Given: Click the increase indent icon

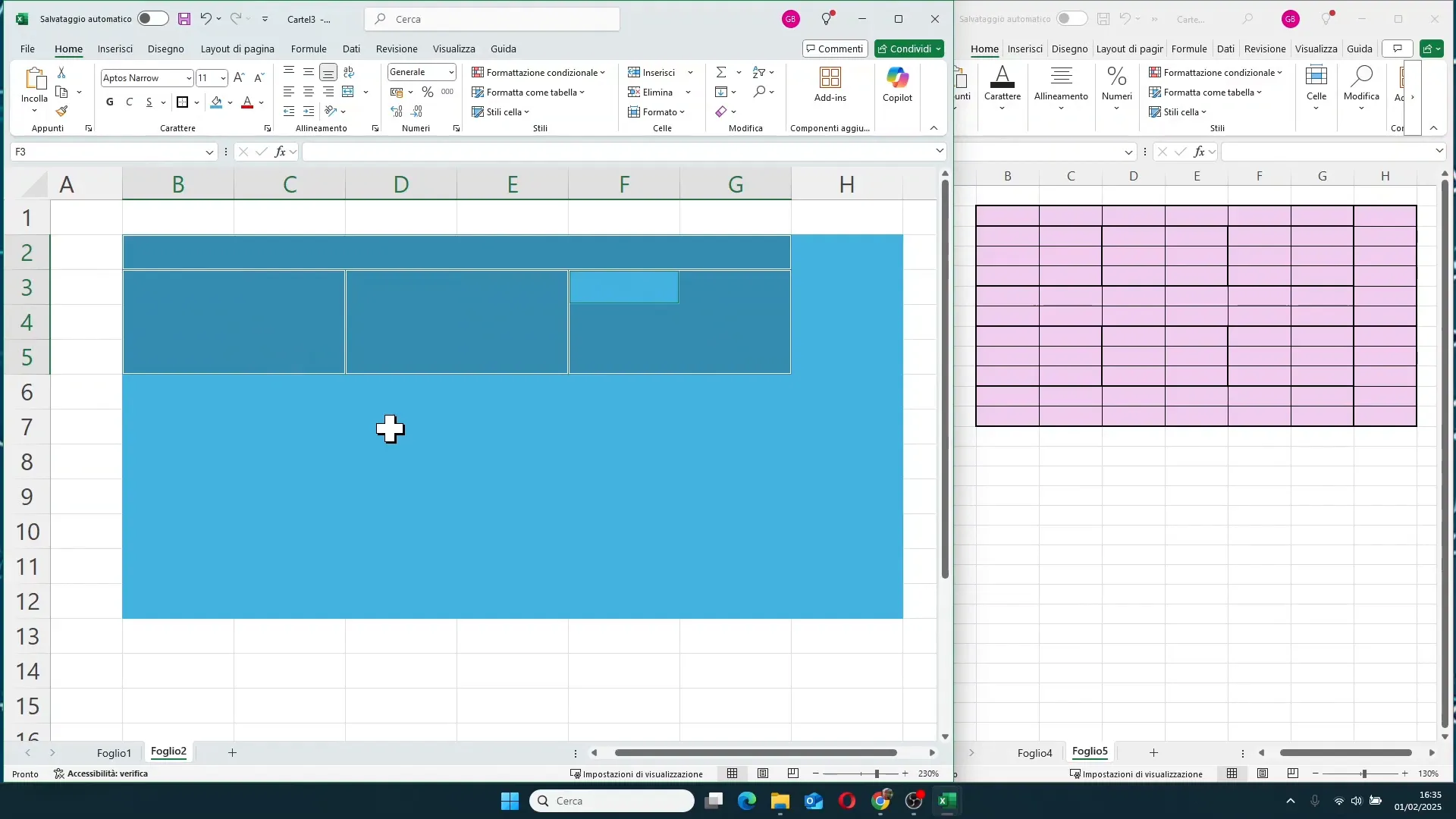Looking at the screenshot, I should 309,111.
